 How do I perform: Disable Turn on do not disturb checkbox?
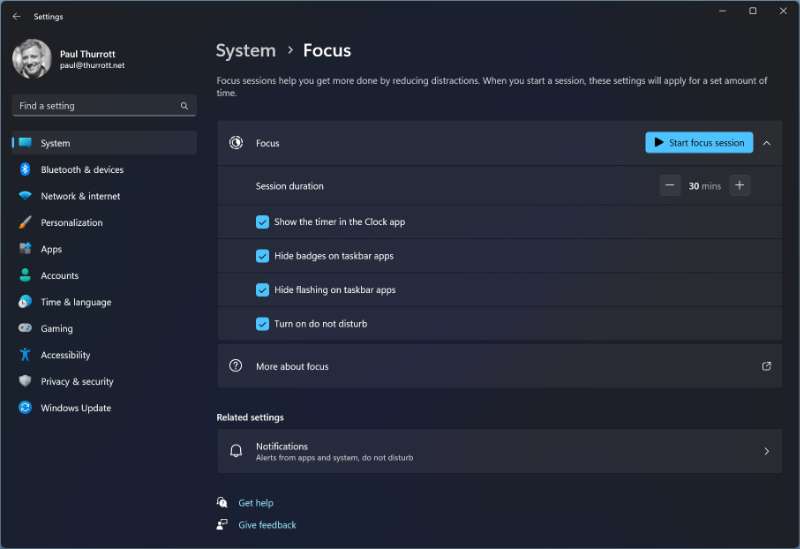(262, 324)
